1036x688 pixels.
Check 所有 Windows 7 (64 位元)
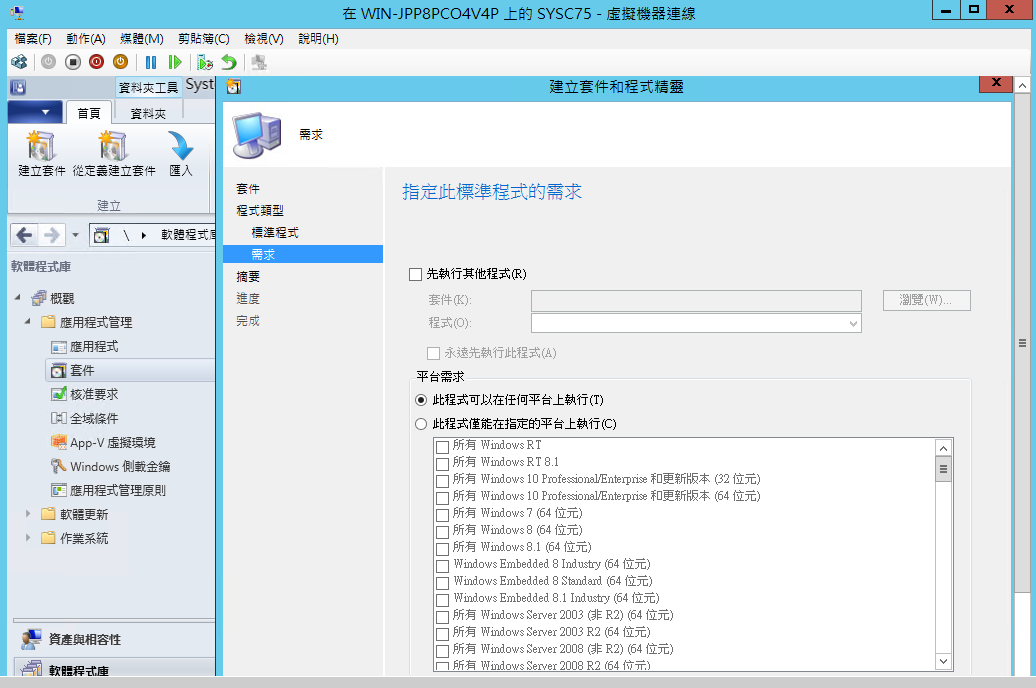[442, 514]
